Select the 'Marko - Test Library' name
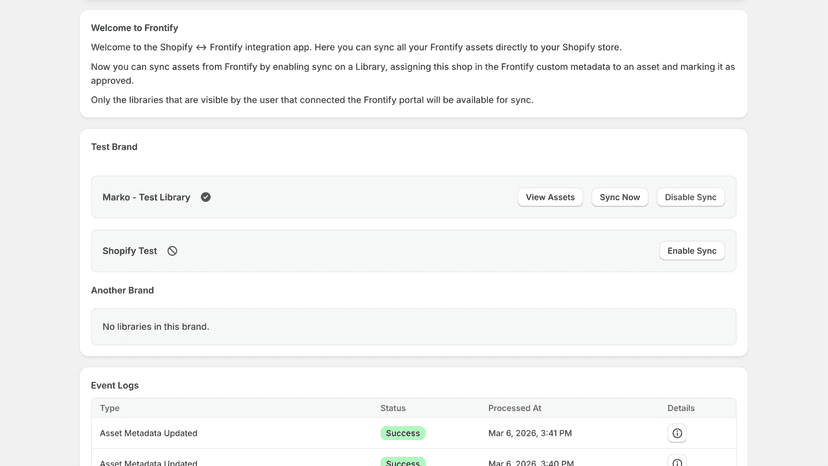This screenshot has height=466, width=828. click(x=146, y=197)
